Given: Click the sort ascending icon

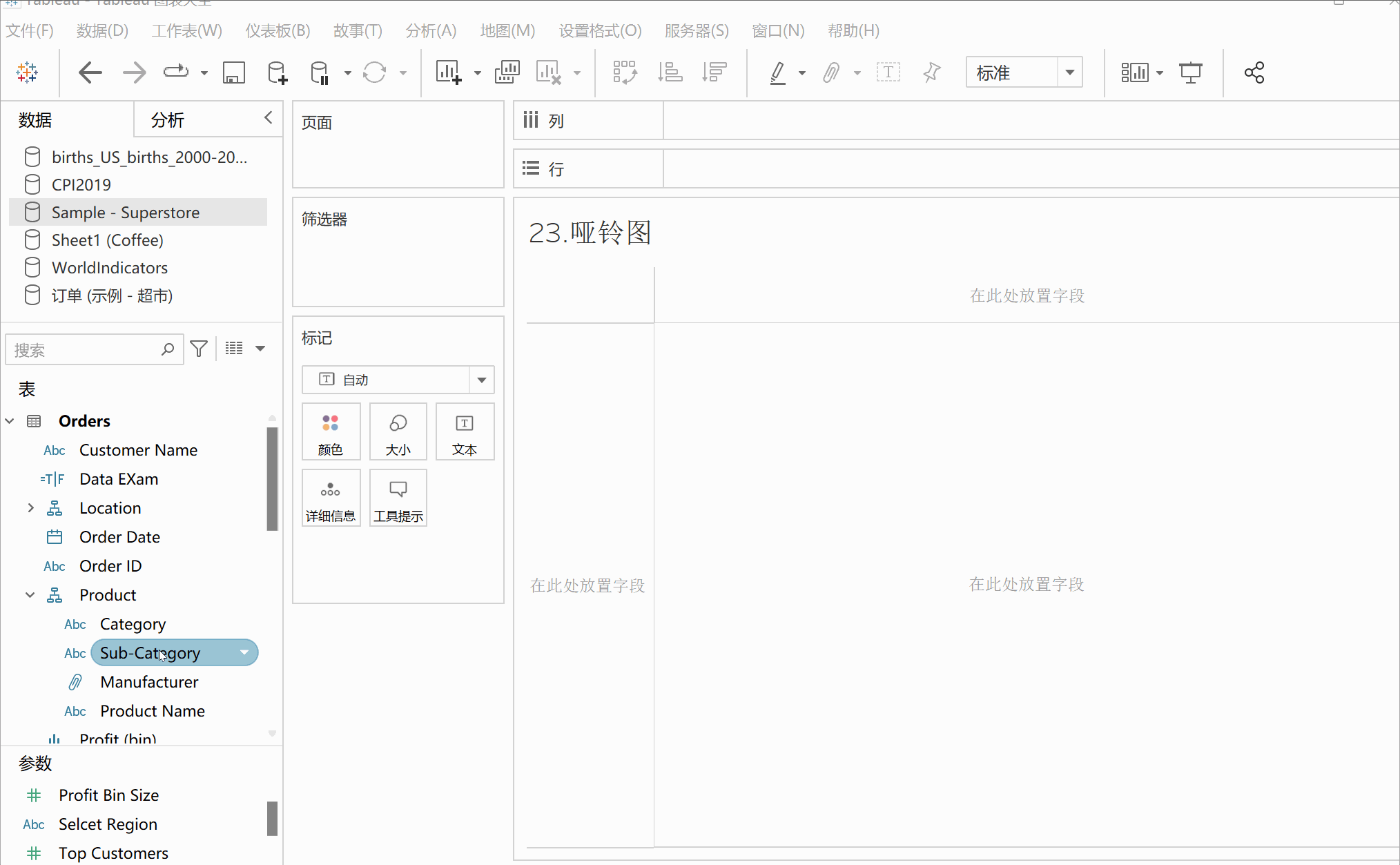Looking at the screenshot, I should coord(670,72).
